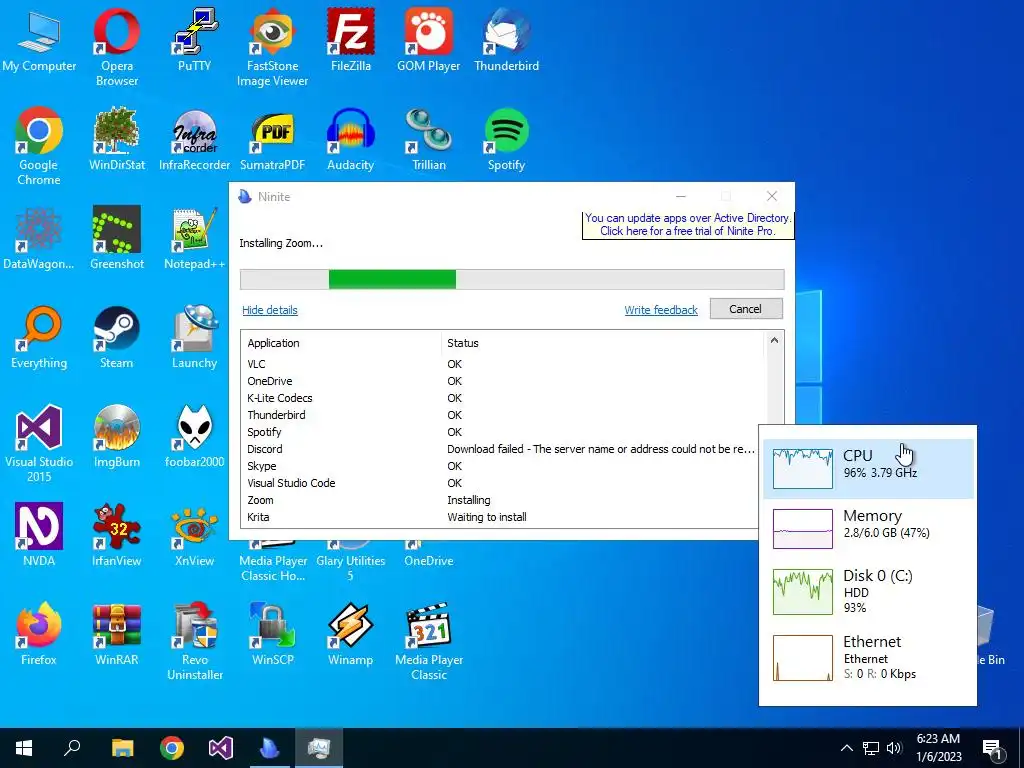
Task: Select the CPU performance graph entry
Action: [868, 469]
